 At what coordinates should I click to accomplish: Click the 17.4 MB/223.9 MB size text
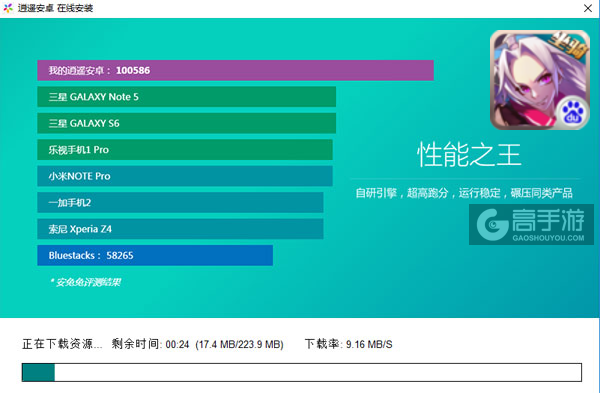[240, 344]
